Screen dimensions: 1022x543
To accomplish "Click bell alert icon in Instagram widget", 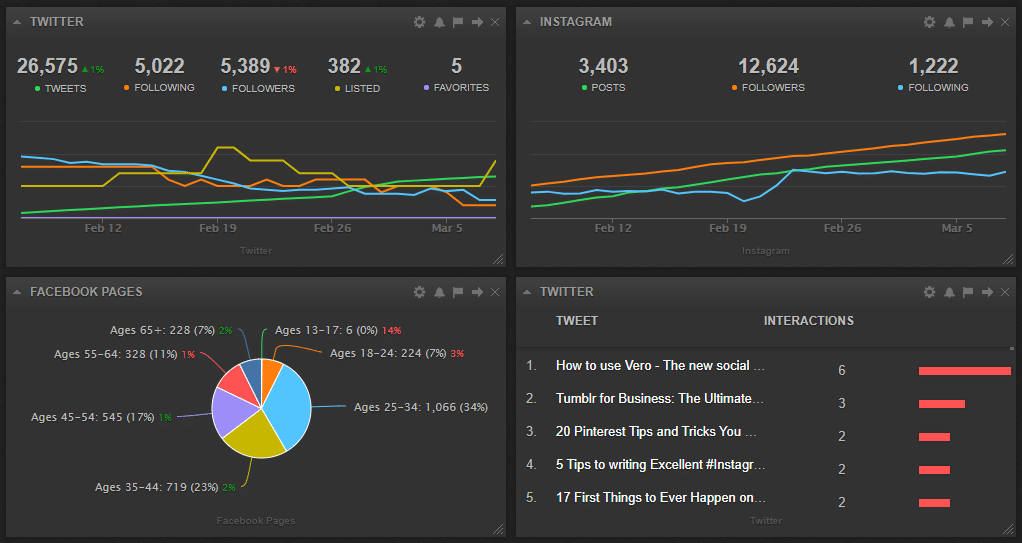I will (x=949, y=22).
